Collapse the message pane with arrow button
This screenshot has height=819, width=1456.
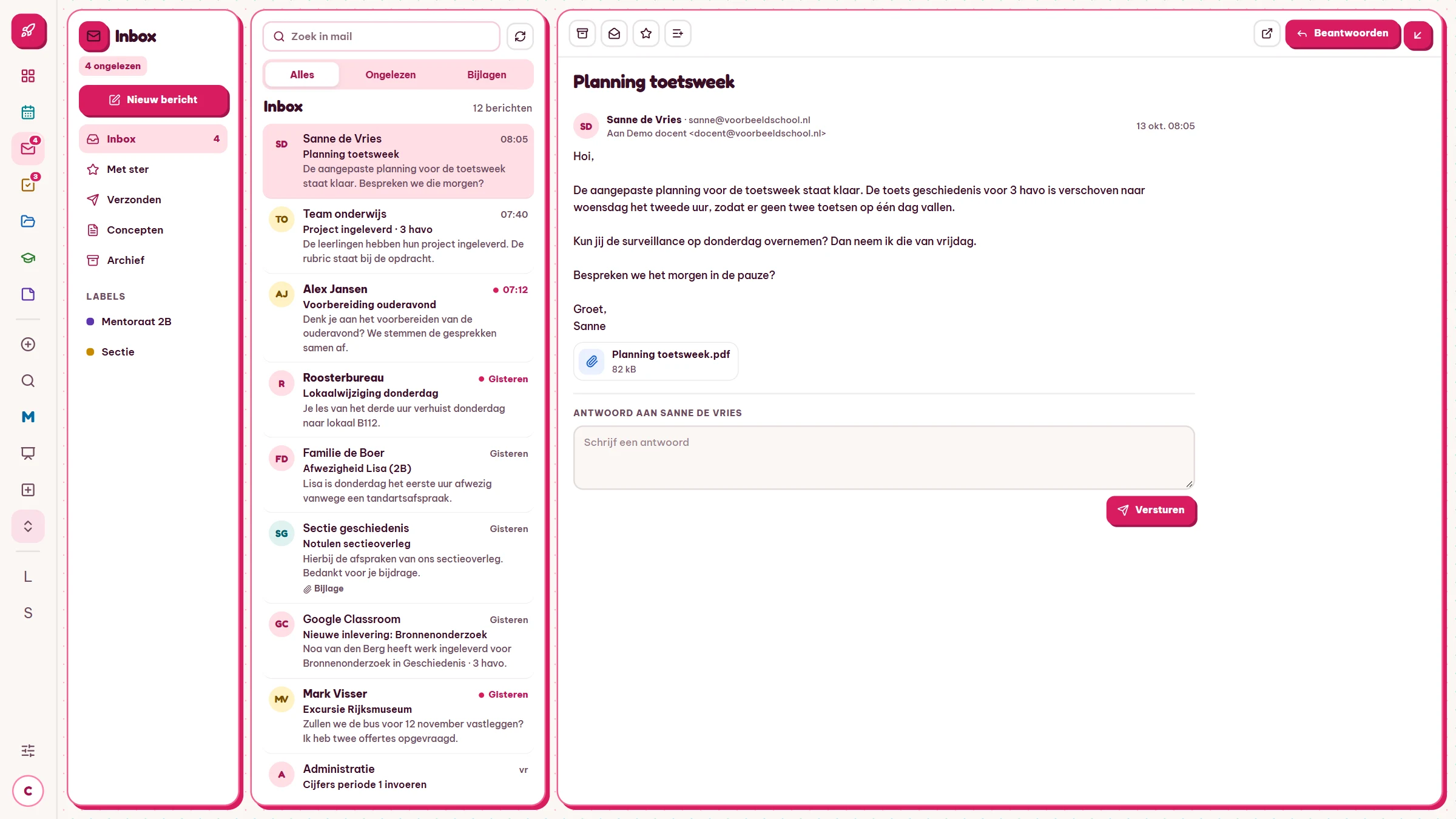tap(1418, 35)
